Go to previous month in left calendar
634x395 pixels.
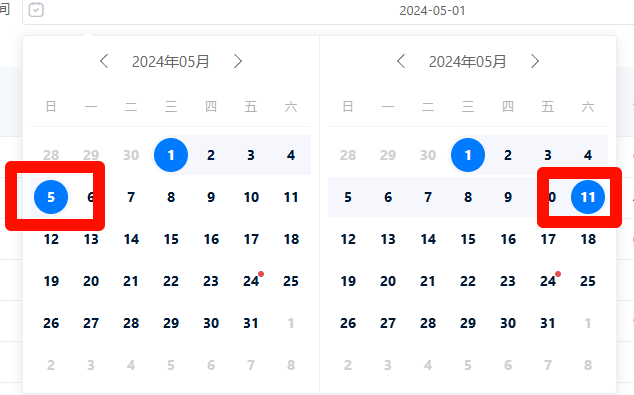[104, 61]
